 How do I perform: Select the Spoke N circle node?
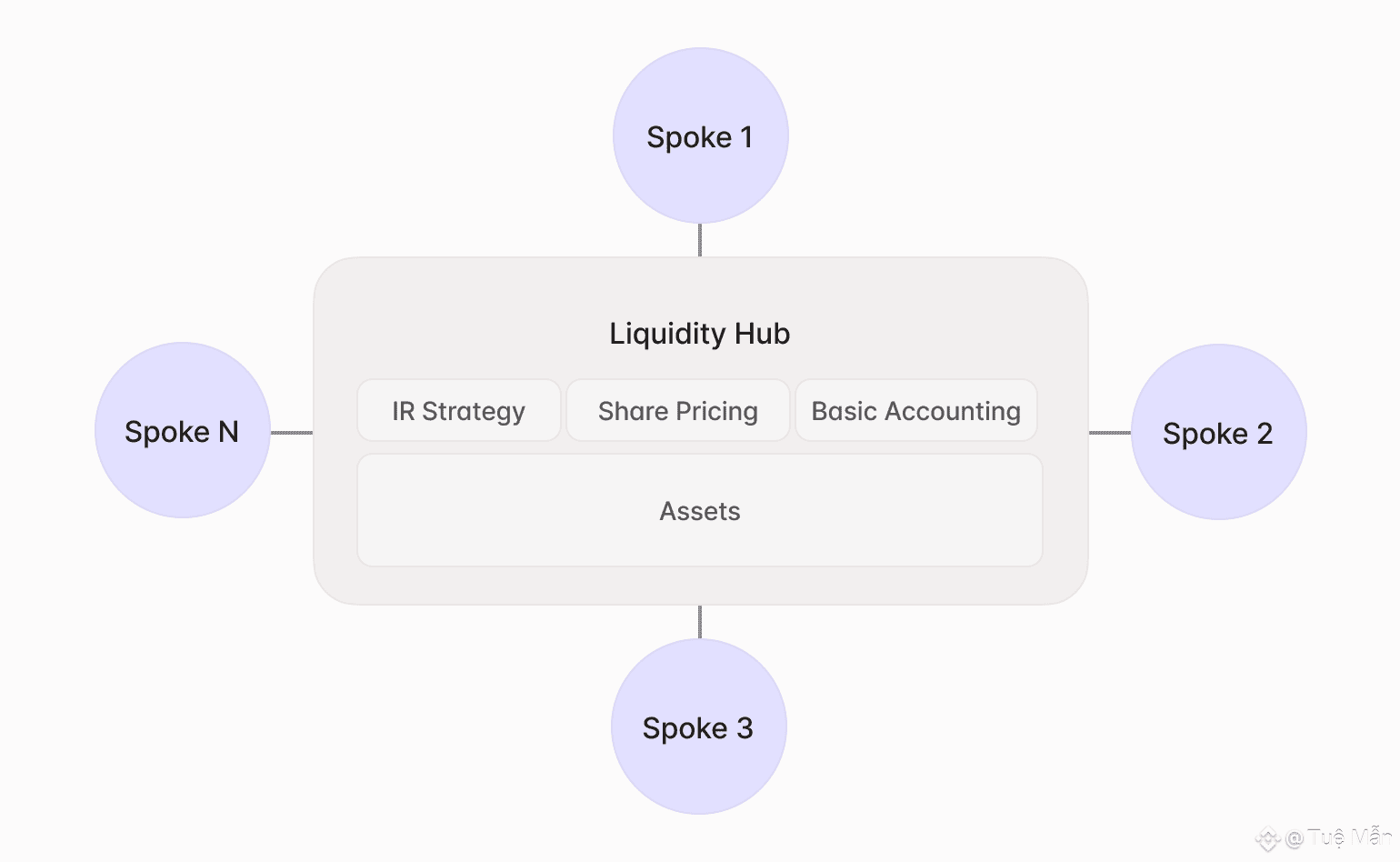pyautogui.click(x=182, y=430)
